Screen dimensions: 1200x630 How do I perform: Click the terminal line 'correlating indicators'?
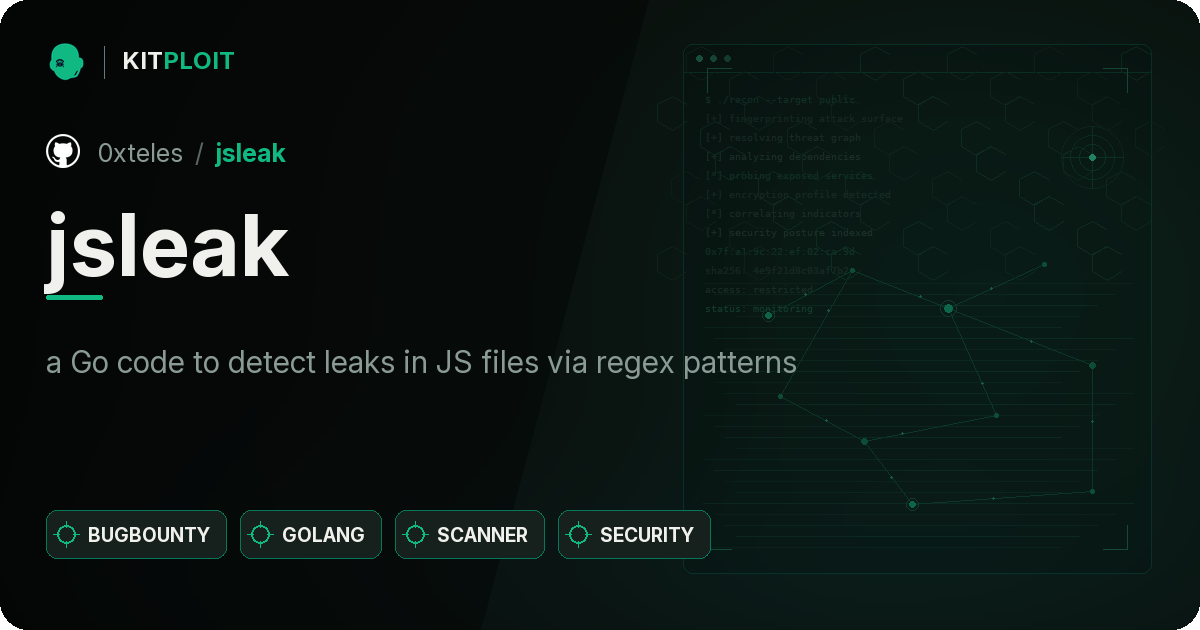(x=782, y=214)
